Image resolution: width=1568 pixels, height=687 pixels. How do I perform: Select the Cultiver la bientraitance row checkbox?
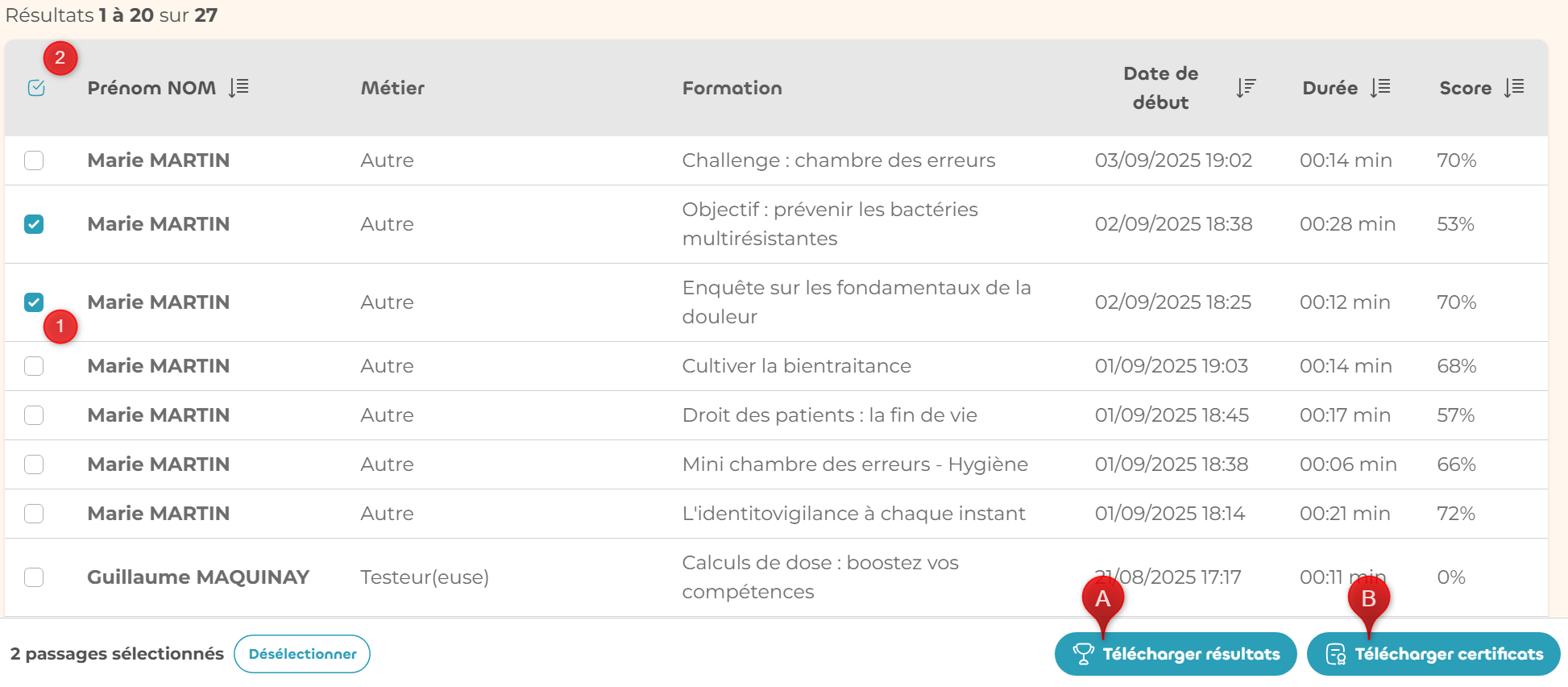34,366
